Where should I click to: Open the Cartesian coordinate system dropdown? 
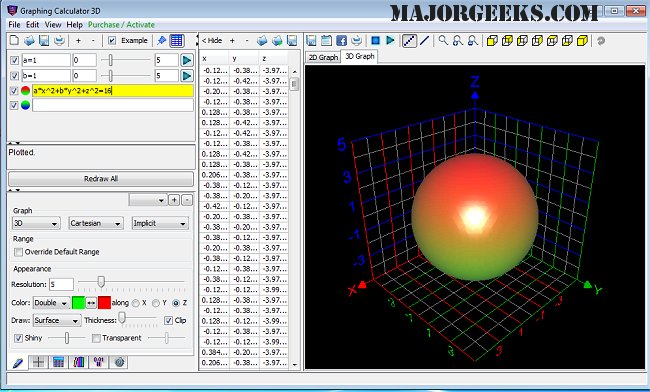pos(96,223)
